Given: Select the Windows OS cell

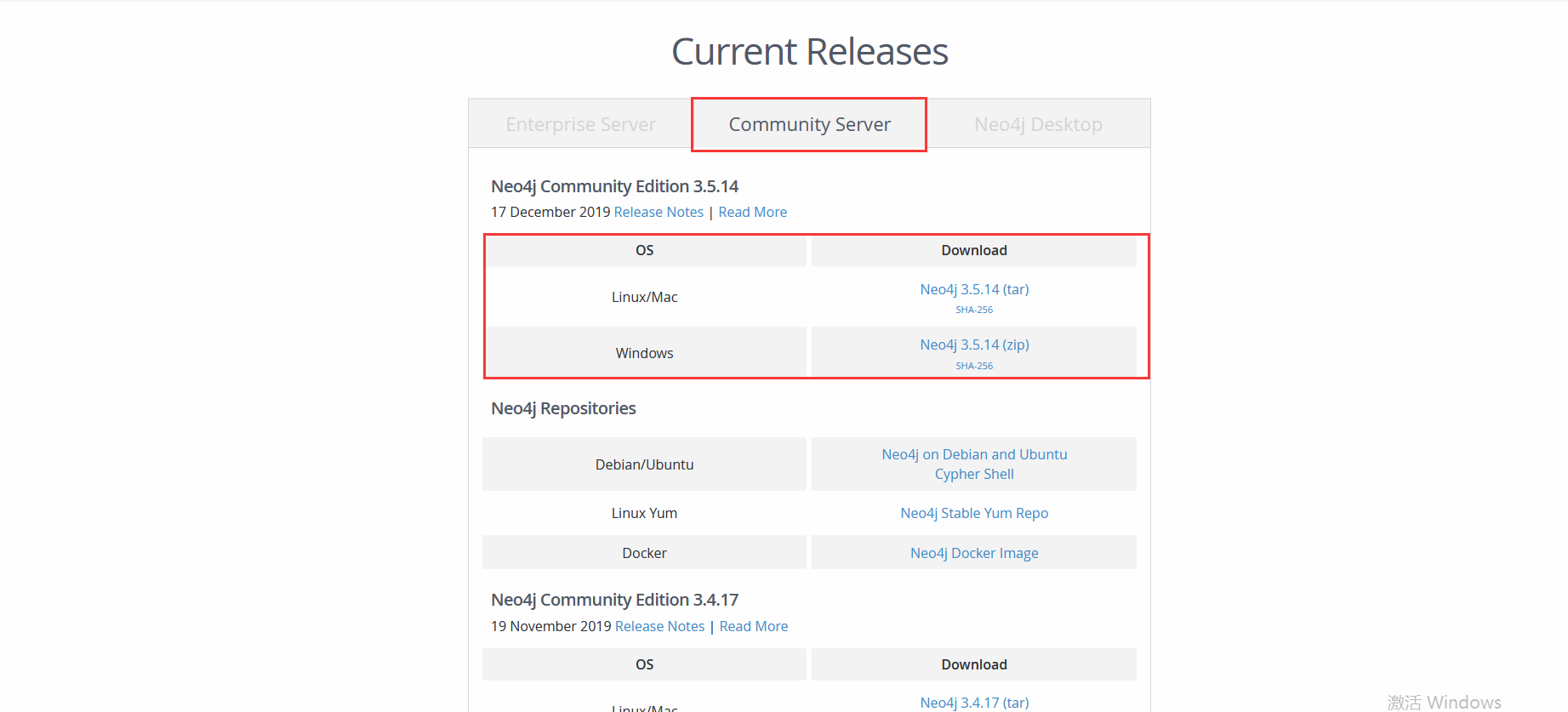Looking at the screenshot, I should (x=644, y=353).
